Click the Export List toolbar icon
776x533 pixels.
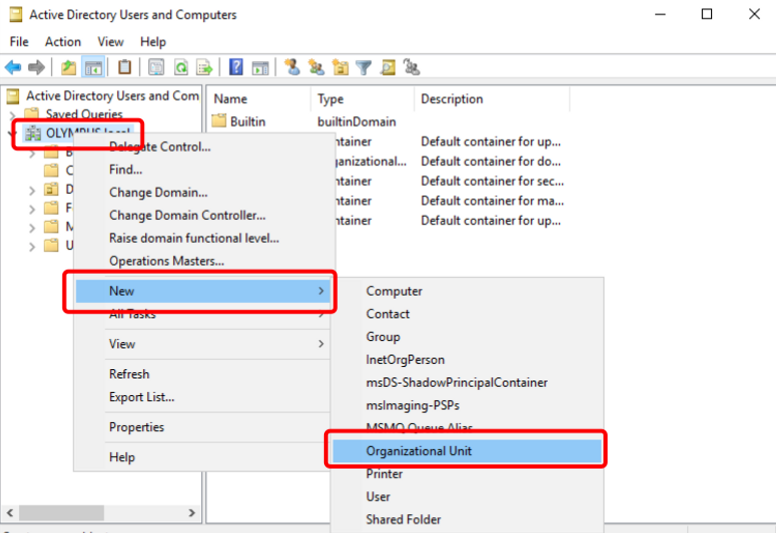[x=204, y=68]
